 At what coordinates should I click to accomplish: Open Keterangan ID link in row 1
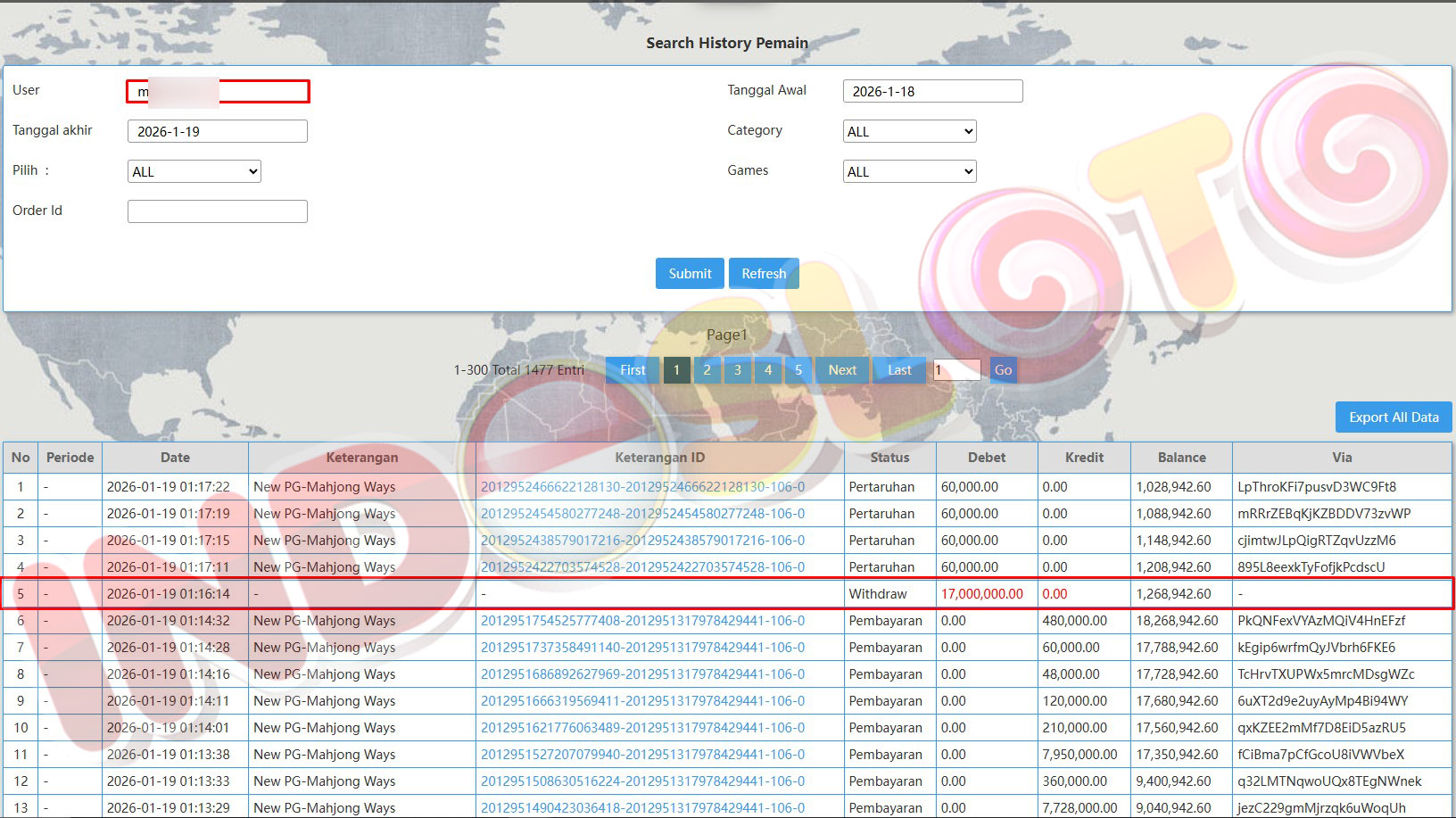pos(642,487)
